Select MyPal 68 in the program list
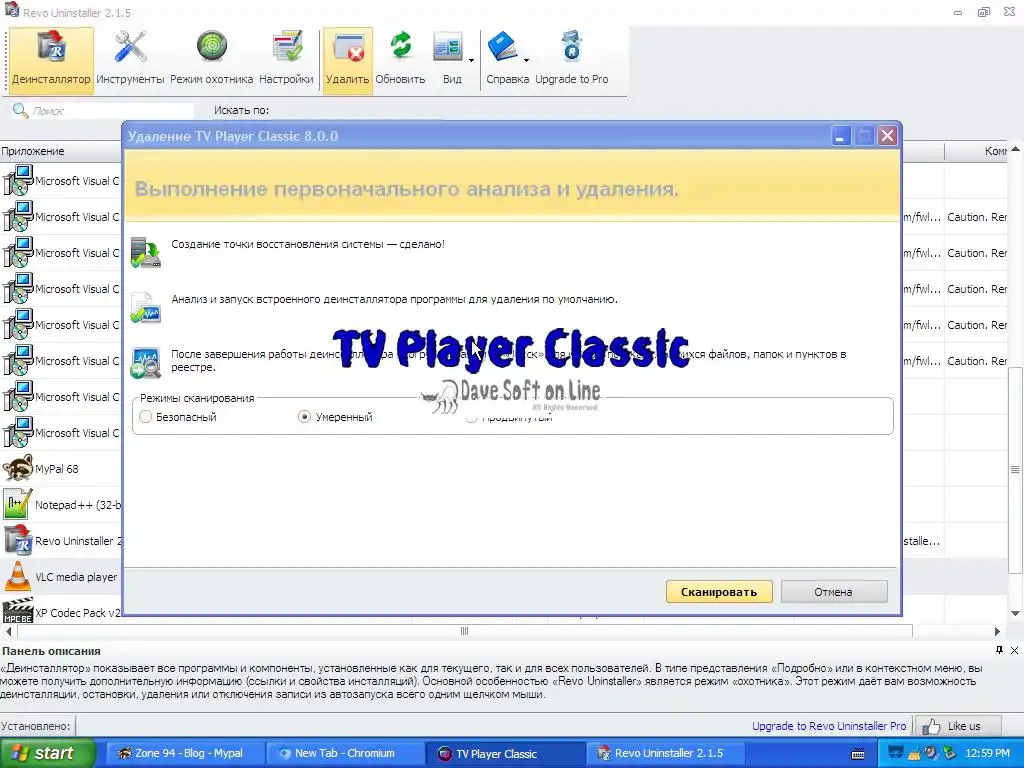1024x768 pixels. [61, 469]
